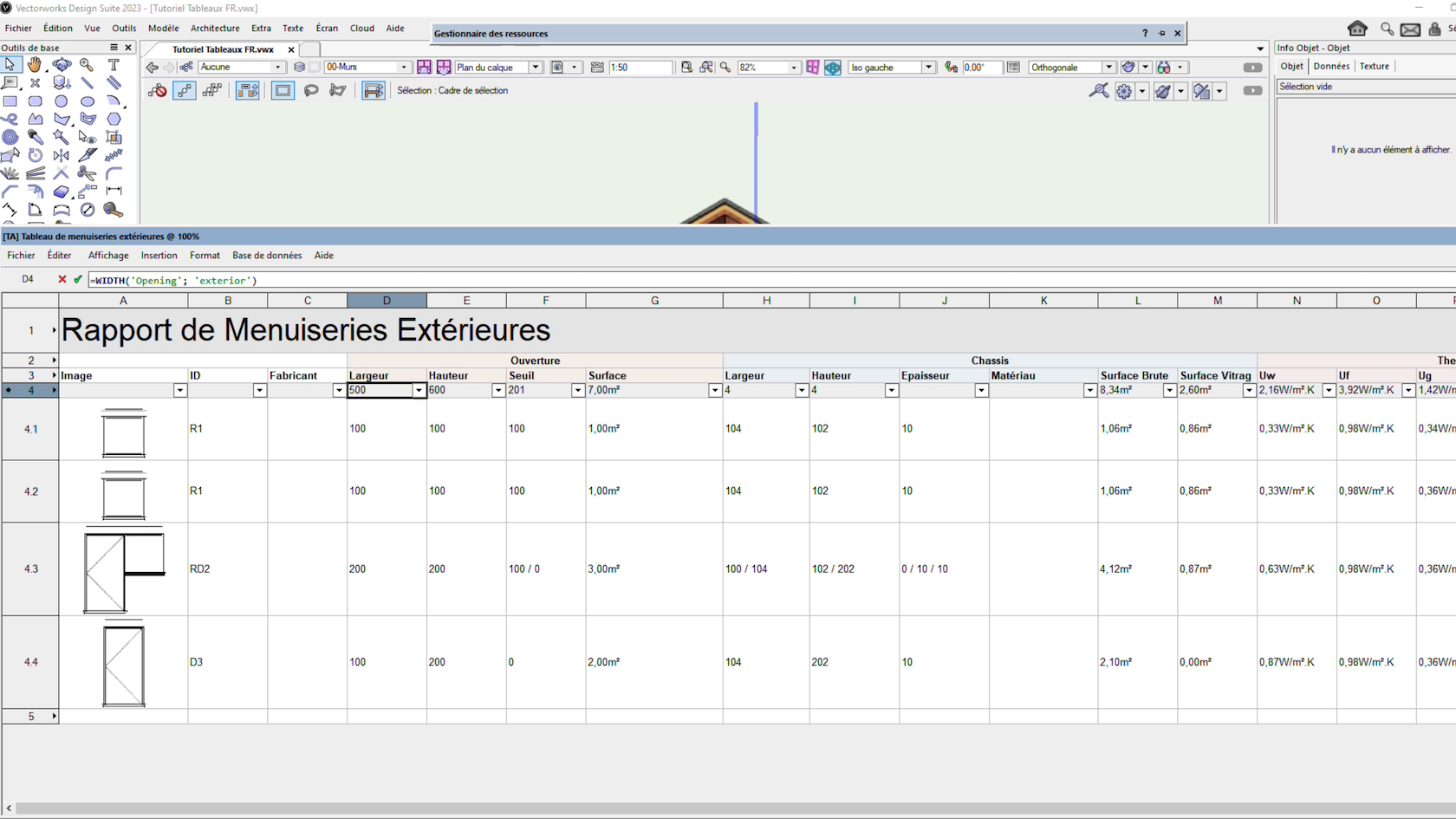This screenshot has height=819, width=1456.
Task: Open the Aucune class dropdown
Action: pos(276,67)
